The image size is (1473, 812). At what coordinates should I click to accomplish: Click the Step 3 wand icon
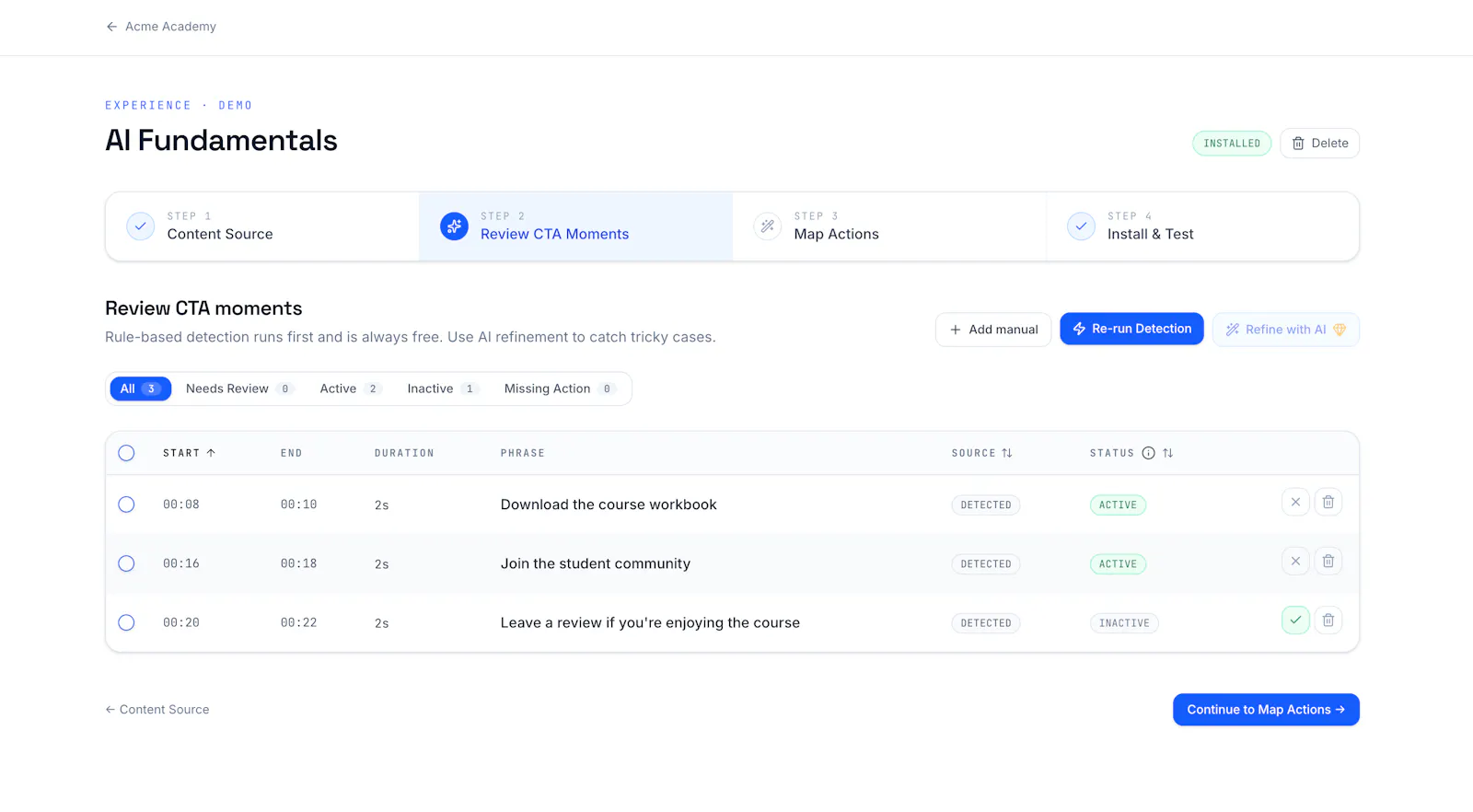pyautogui.click(x=768, y=226)
